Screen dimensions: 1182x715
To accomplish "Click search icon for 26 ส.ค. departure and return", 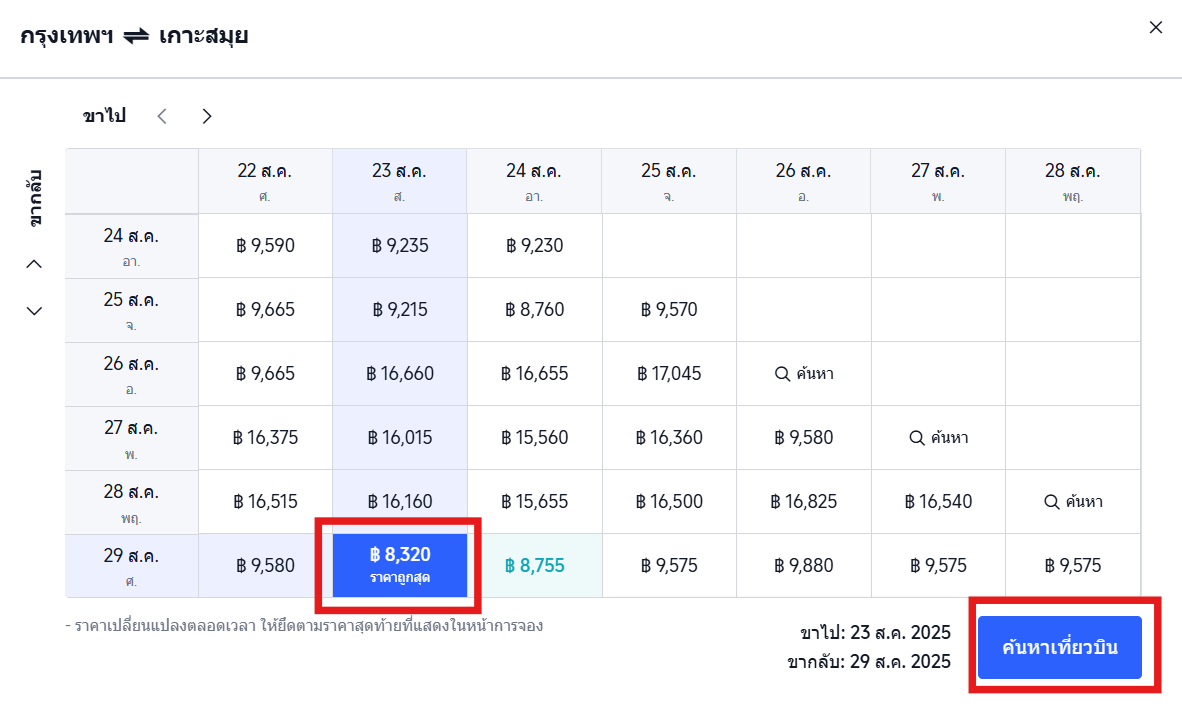I will click(x=783, y=374).
